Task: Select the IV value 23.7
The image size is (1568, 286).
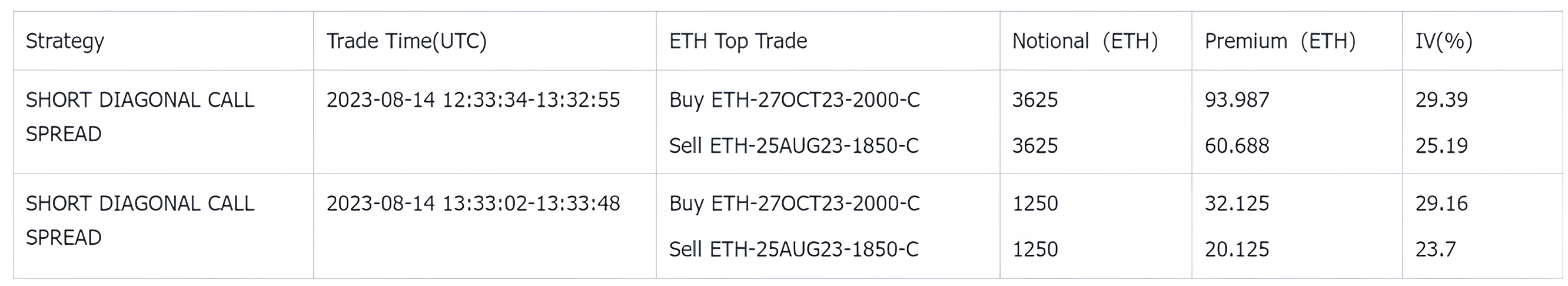Action: pyautogui.click(x=1436, y=249)
